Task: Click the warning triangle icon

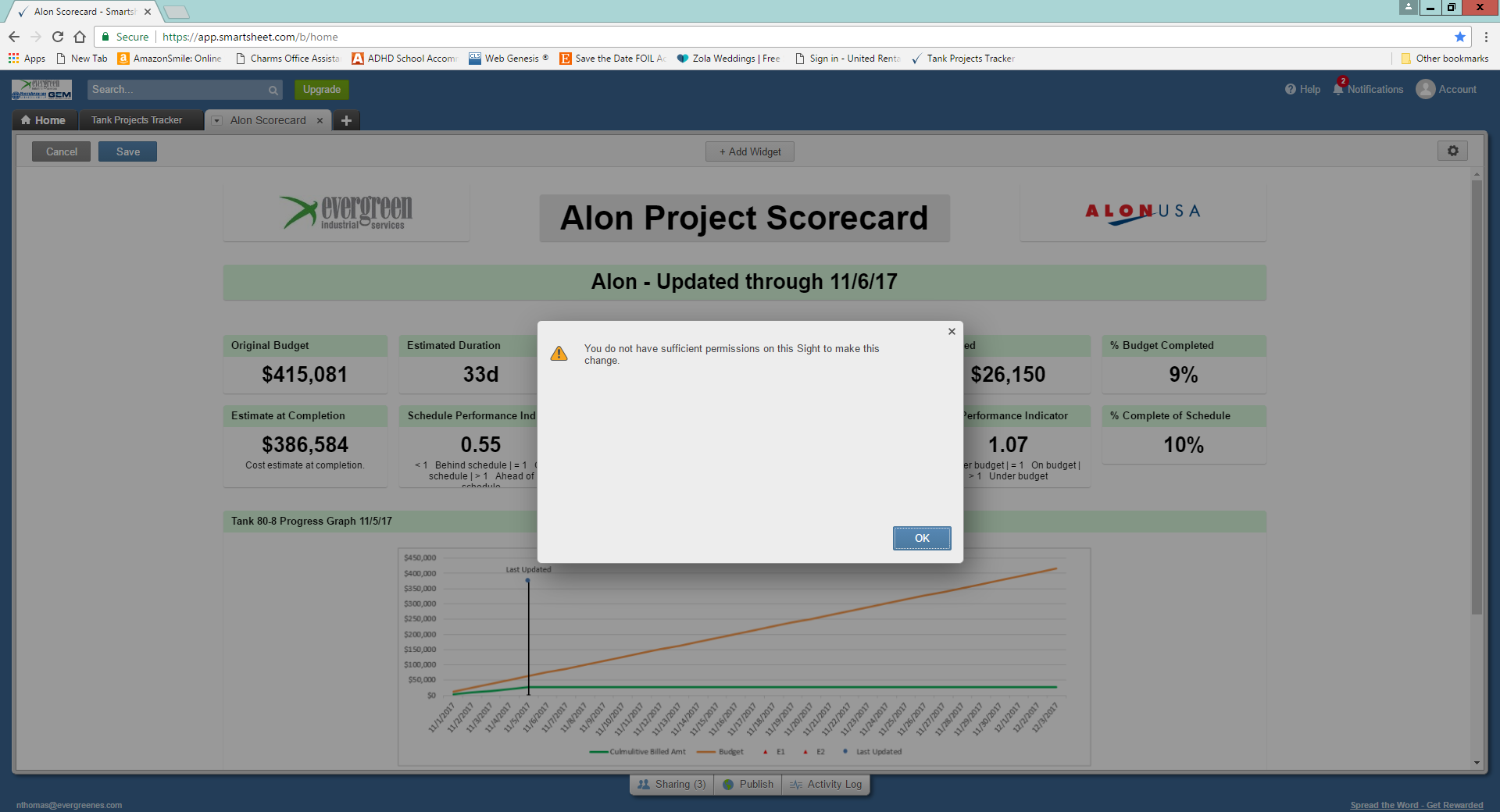Action: [x=559, y=354]
